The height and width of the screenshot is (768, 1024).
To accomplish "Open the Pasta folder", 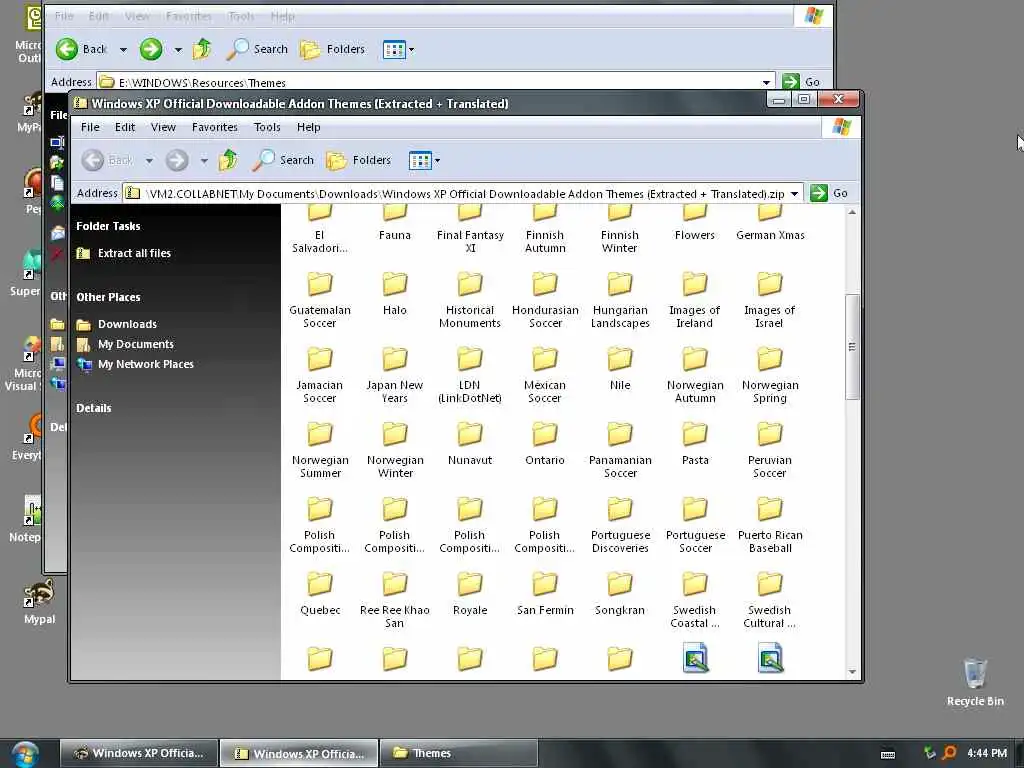I will click(694, 444).
